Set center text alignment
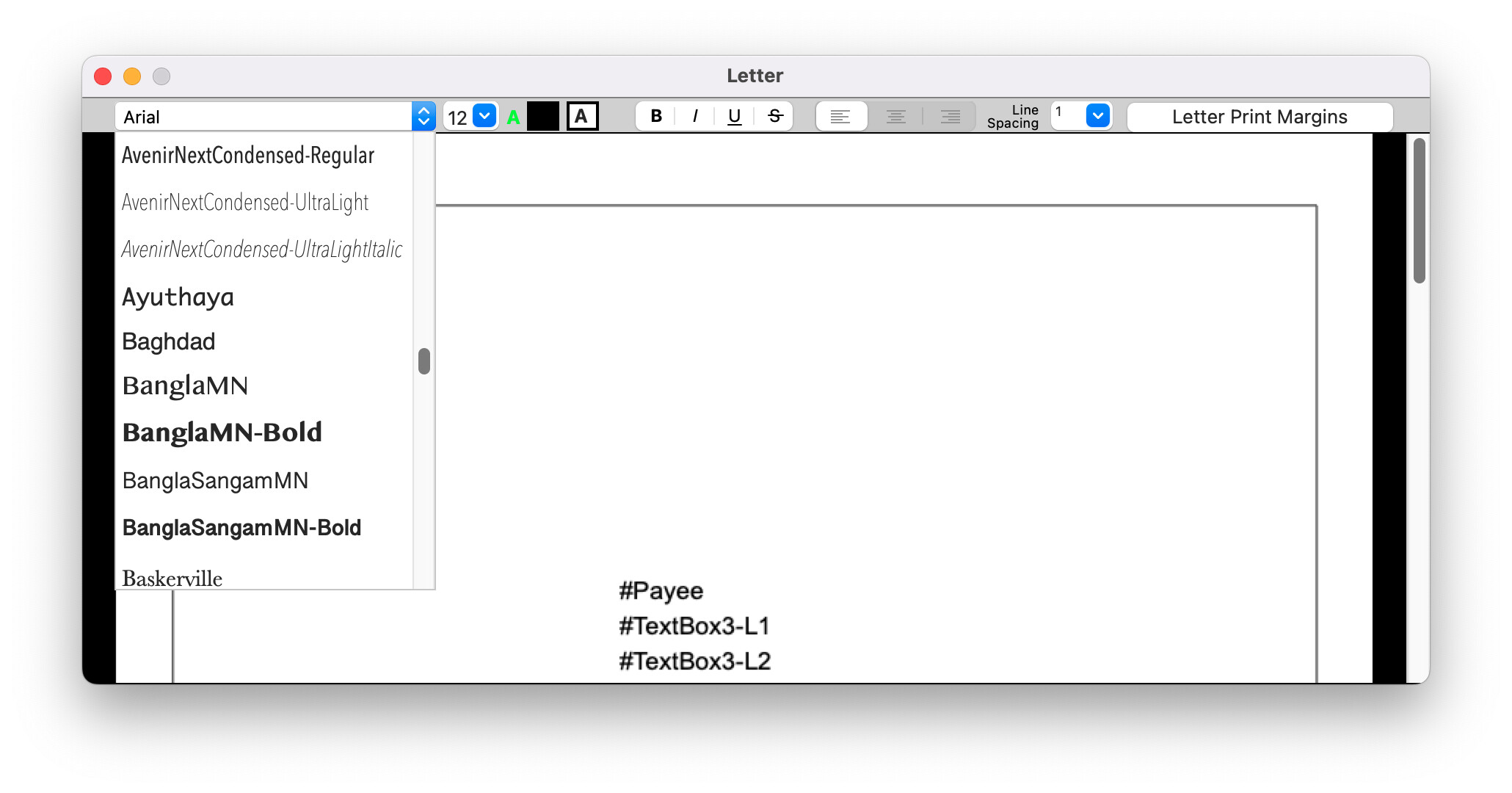This screenshot has height=793, width=1512. tap(895, 116)
